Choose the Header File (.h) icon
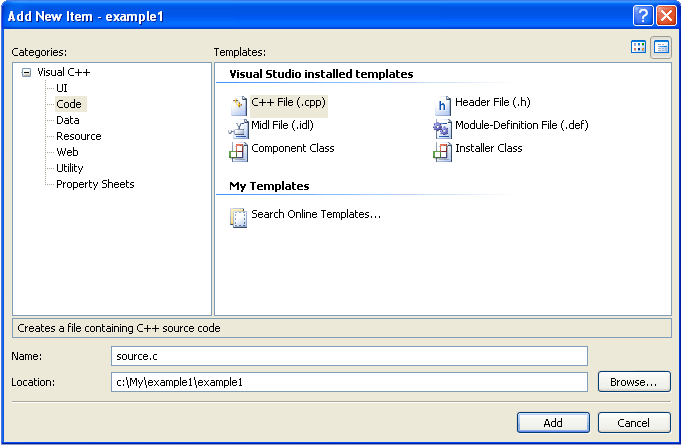681x445 pixels. click(443, 105)
